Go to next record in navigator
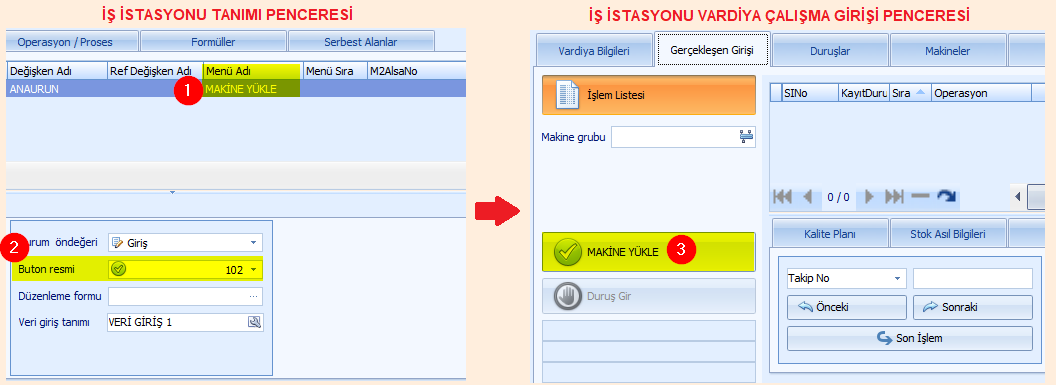The height and width of the screenshot is (385, 1056). tap(869, 197)
